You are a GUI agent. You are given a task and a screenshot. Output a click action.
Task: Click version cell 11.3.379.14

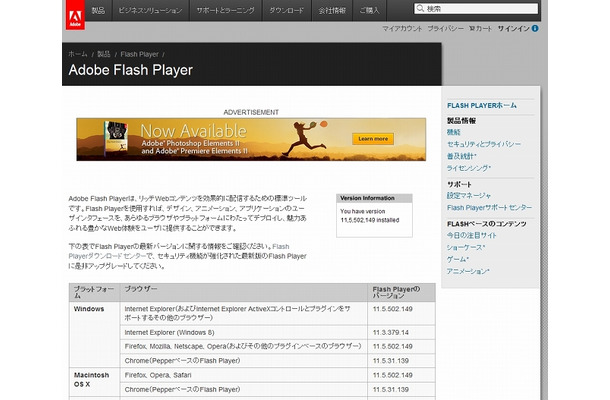(401, 333)
